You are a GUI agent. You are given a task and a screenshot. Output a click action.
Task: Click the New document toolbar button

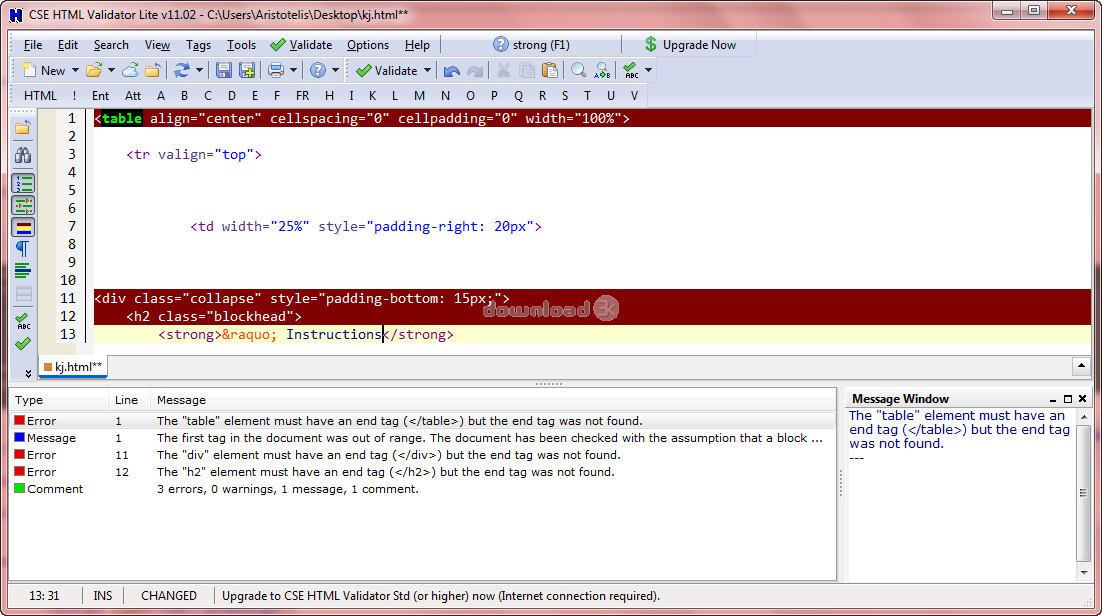click(x=44, y=70)
